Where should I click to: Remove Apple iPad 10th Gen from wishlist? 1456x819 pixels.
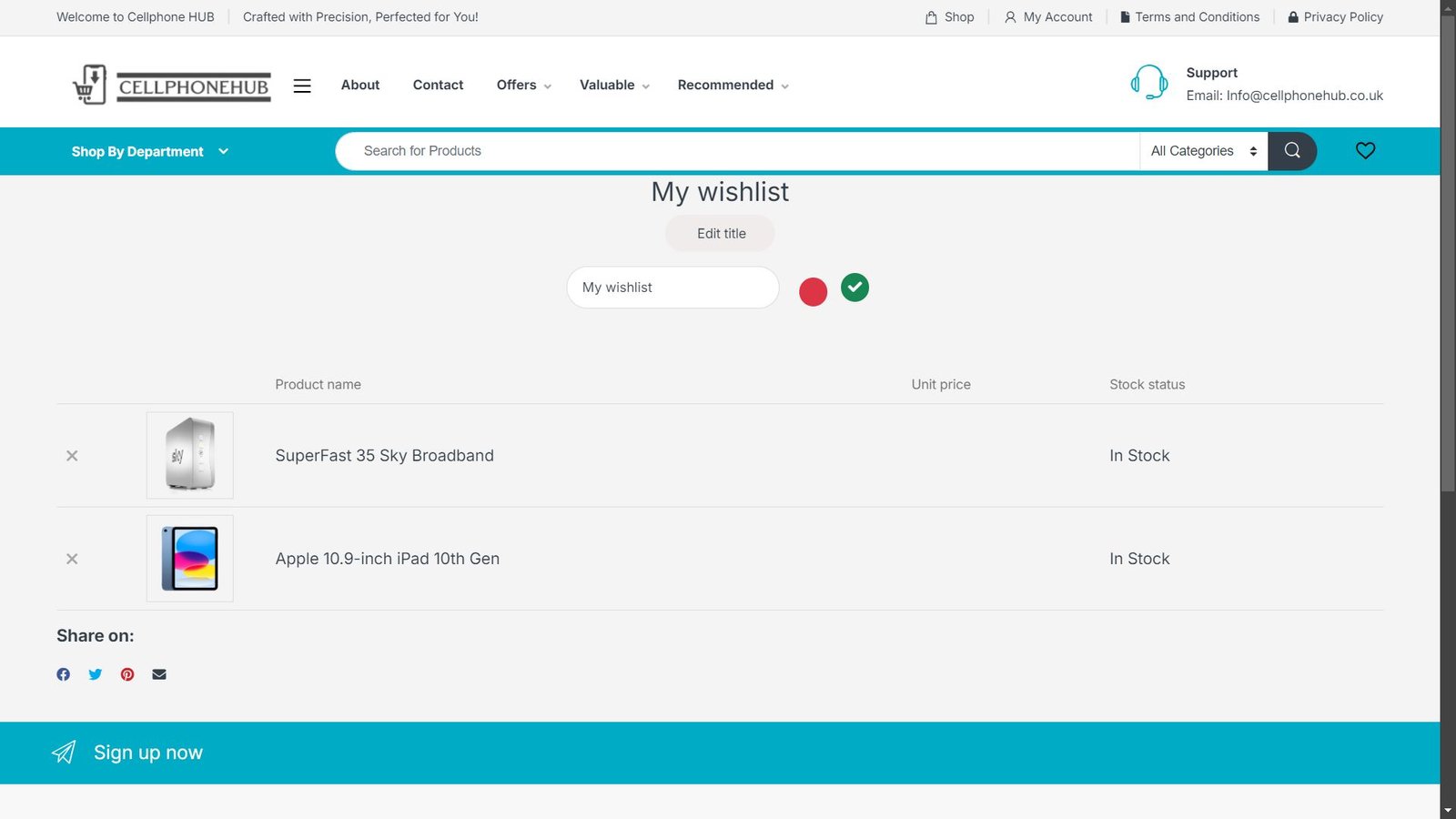point(72,559)
